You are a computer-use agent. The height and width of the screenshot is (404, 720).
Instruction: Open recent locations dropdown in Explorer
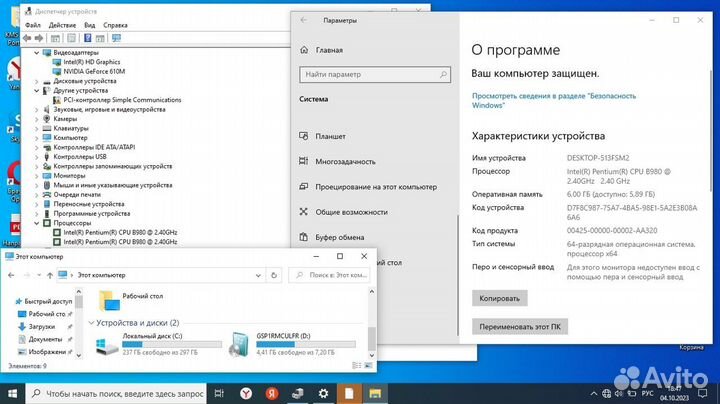point(39,275)
